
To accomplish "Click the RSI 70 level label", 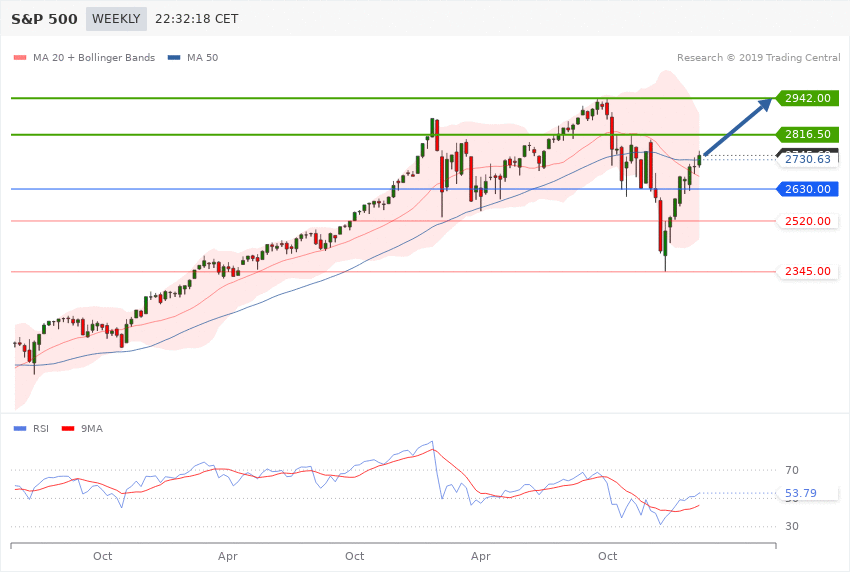I will coord(792,470).
